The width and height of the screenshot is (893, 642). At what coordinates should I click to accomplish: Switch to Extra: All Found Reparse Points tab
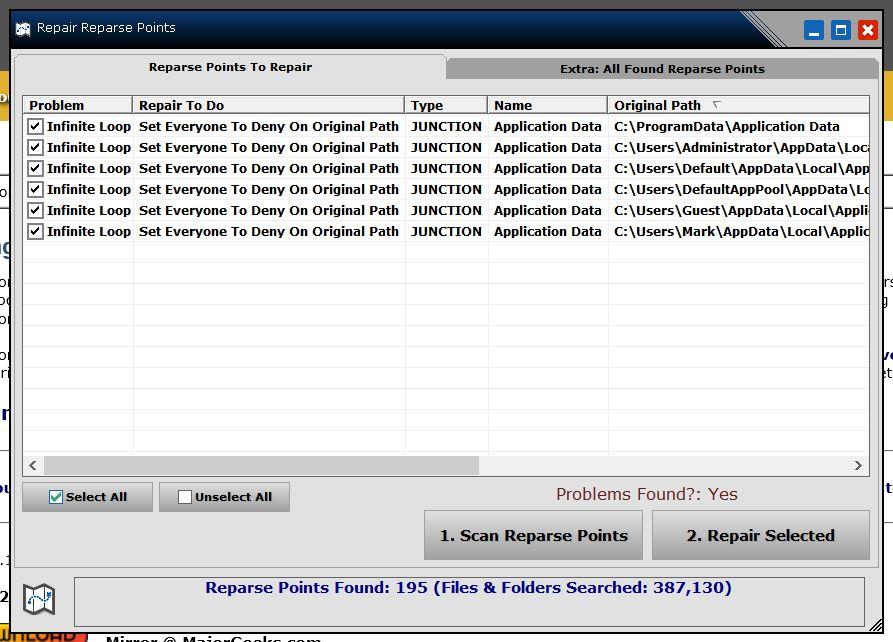point(662,69)
